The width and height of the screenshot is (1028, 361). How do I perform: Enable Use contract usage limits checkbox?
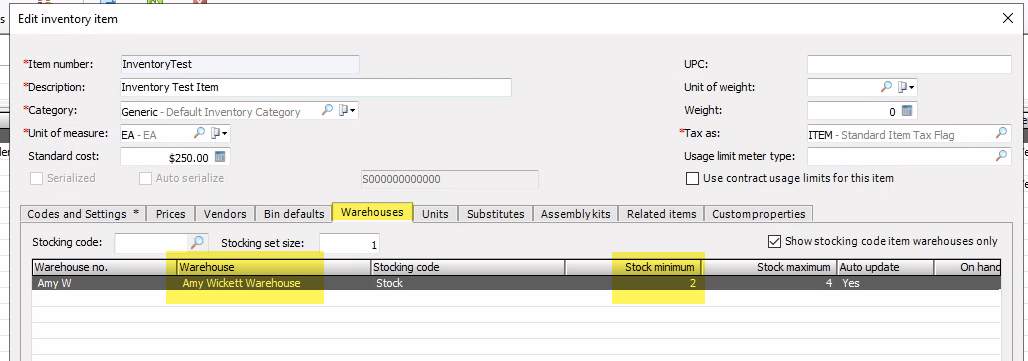coord(692,179)
